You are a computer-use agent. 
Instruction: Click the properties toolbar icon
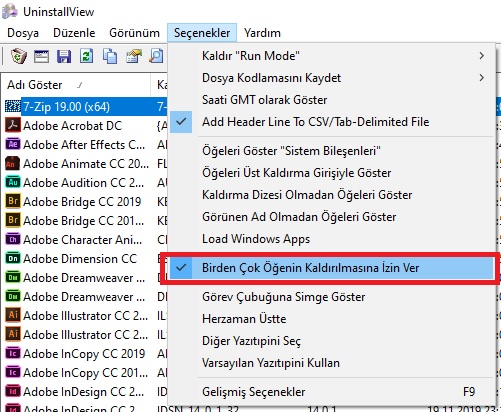coord(134,56)
